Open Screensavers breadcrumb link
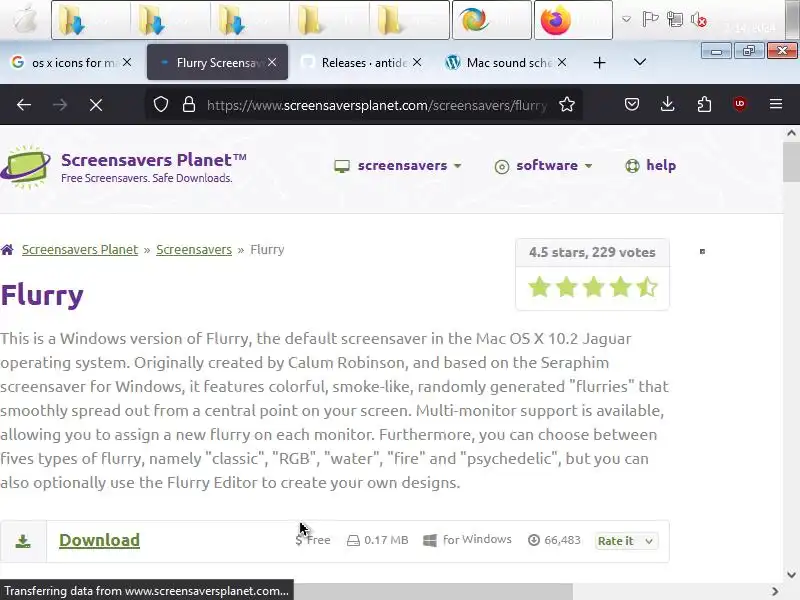 [194, 249]
